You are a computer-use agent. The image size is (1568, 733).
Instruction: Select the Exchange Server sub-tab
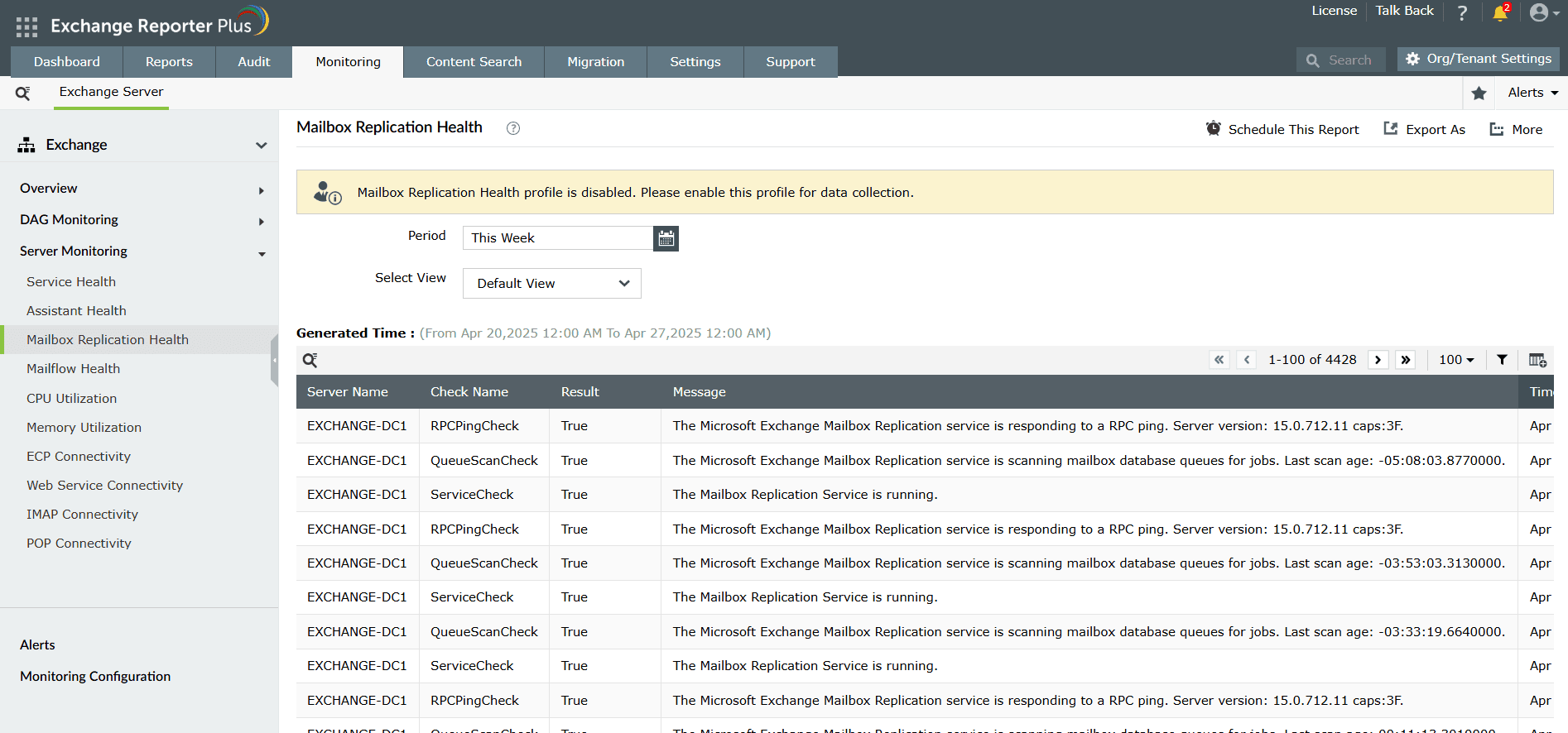(x=112, y=93)
